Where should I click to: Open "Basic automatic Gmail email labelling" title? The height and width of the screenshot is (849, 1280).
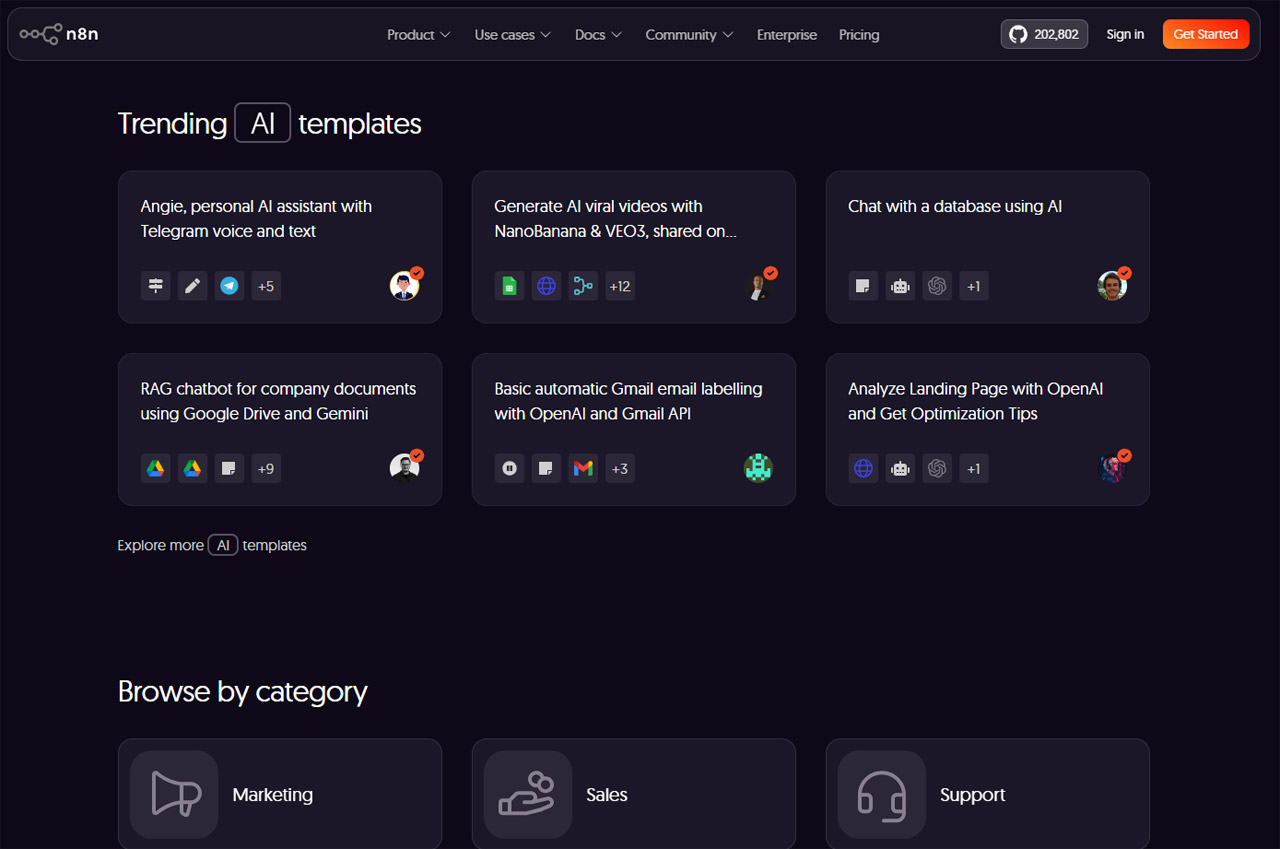(x=628, y=401)
